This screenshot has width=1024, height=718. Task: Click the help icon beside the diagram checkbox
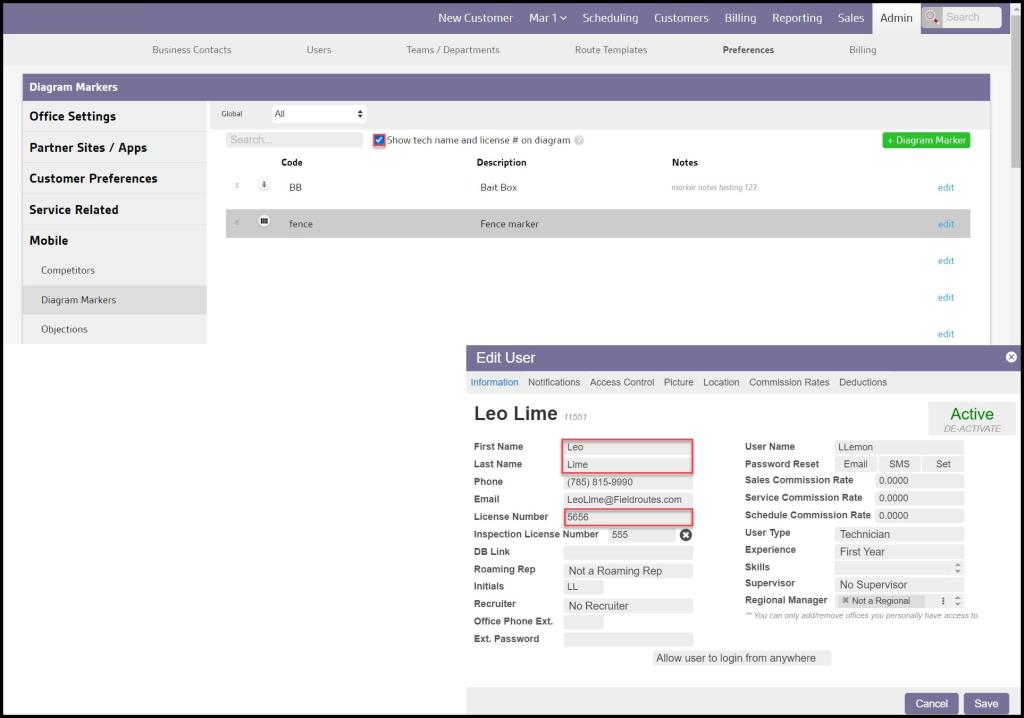tap(579, 141)
